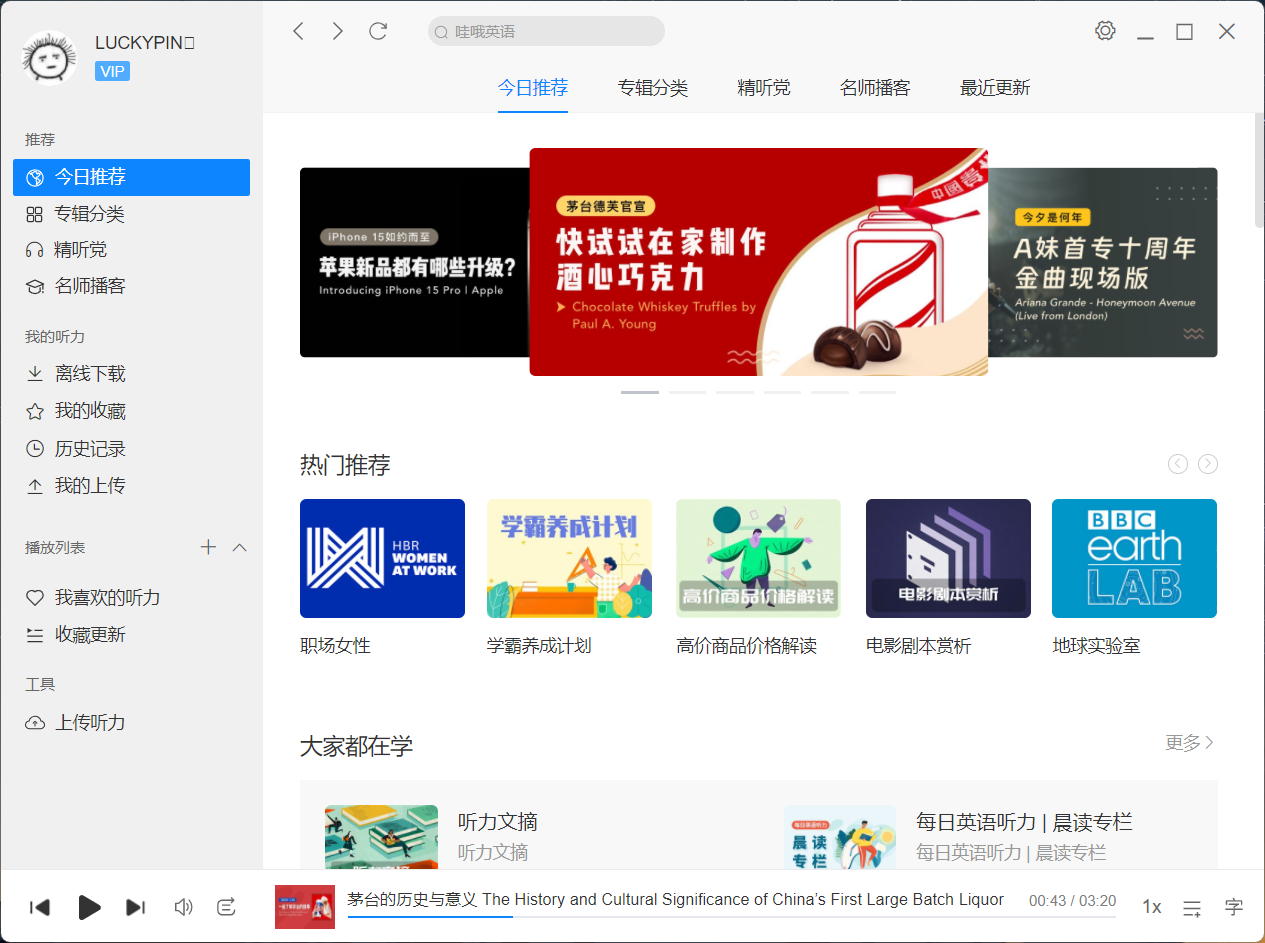This screenshot has width=1265, height=943.
Task: Toggle the subtitle text (字) display
Action: point(1234,907)
